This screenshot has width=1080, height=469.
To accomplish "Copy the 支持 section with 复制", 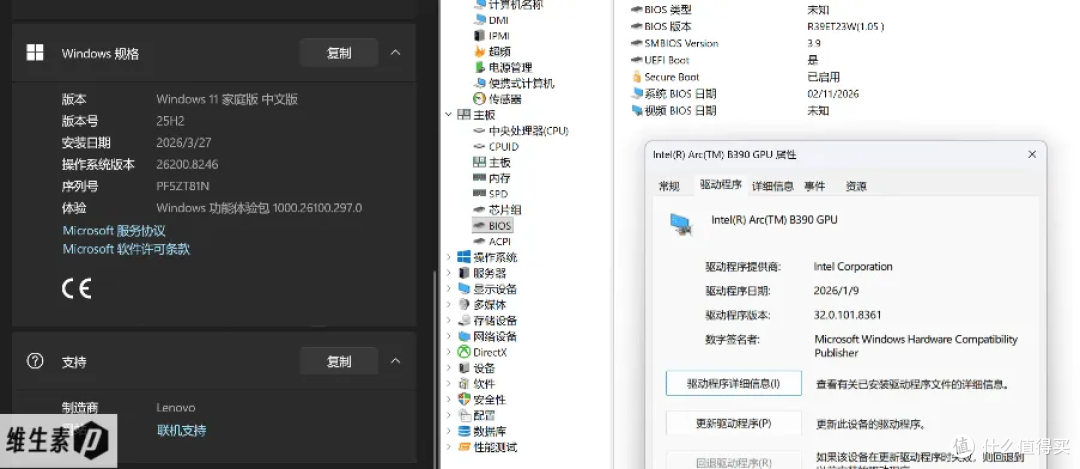I will [x=338, y=361].
